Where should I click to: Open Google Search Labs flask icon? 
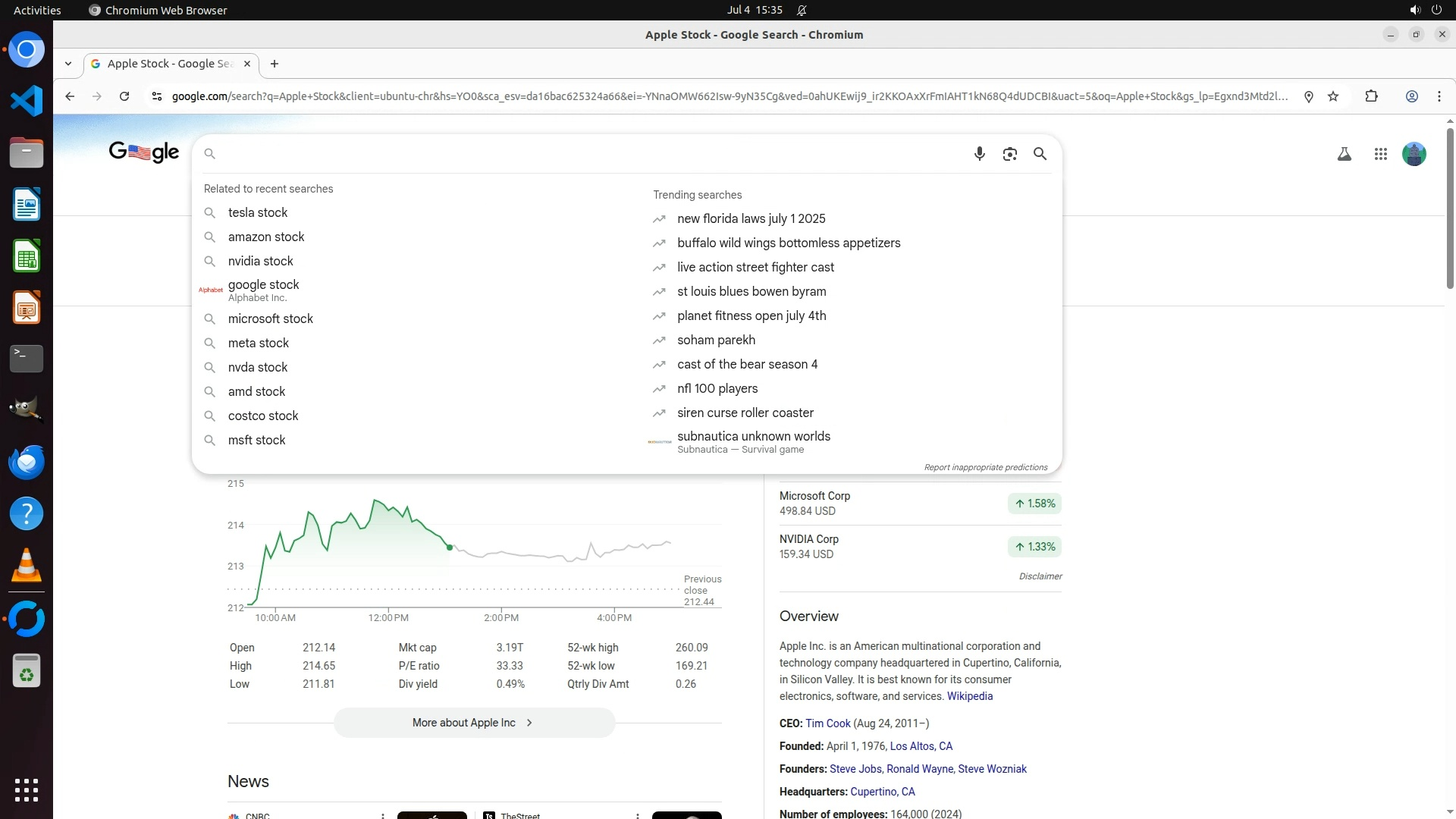click(x=1344, y=154)
